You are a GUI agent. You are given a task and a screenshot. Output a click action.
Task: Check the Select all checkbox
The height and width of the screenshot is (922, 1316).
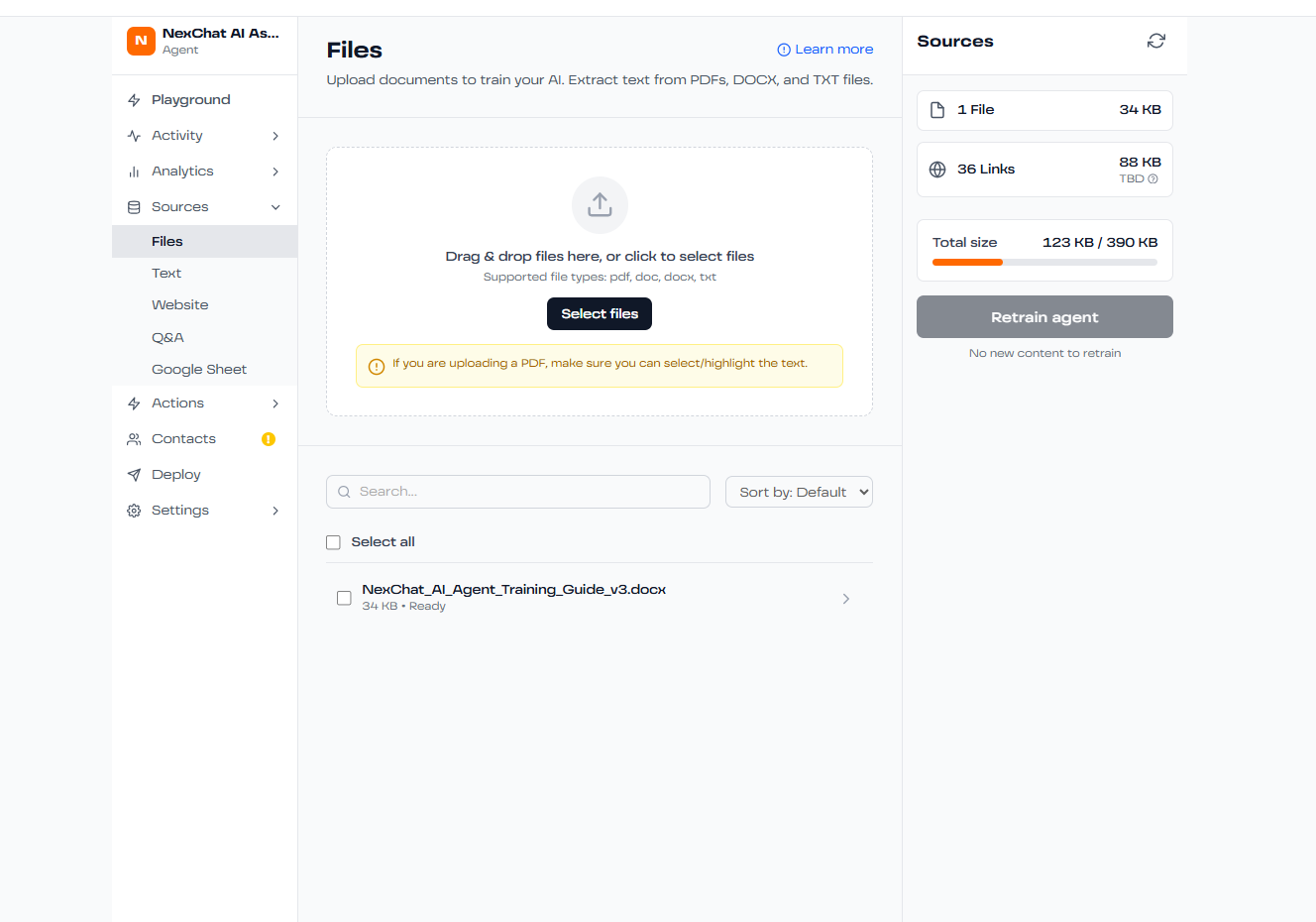click(x=334, y=542)
